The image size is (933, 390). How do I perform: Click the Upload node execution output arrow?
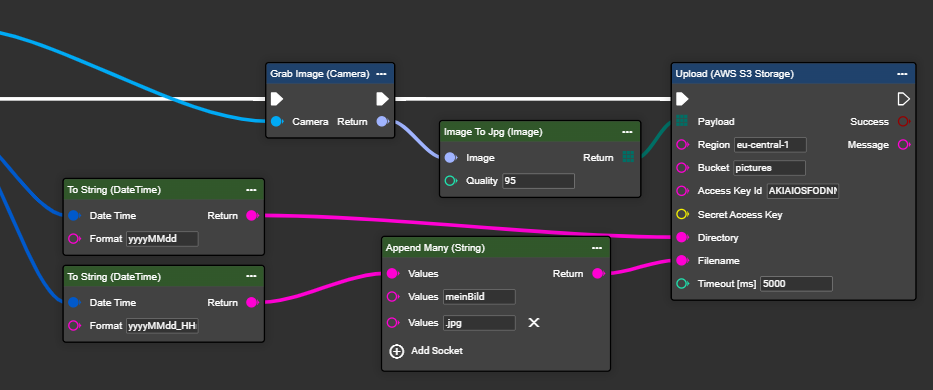(x=903, y=99)
